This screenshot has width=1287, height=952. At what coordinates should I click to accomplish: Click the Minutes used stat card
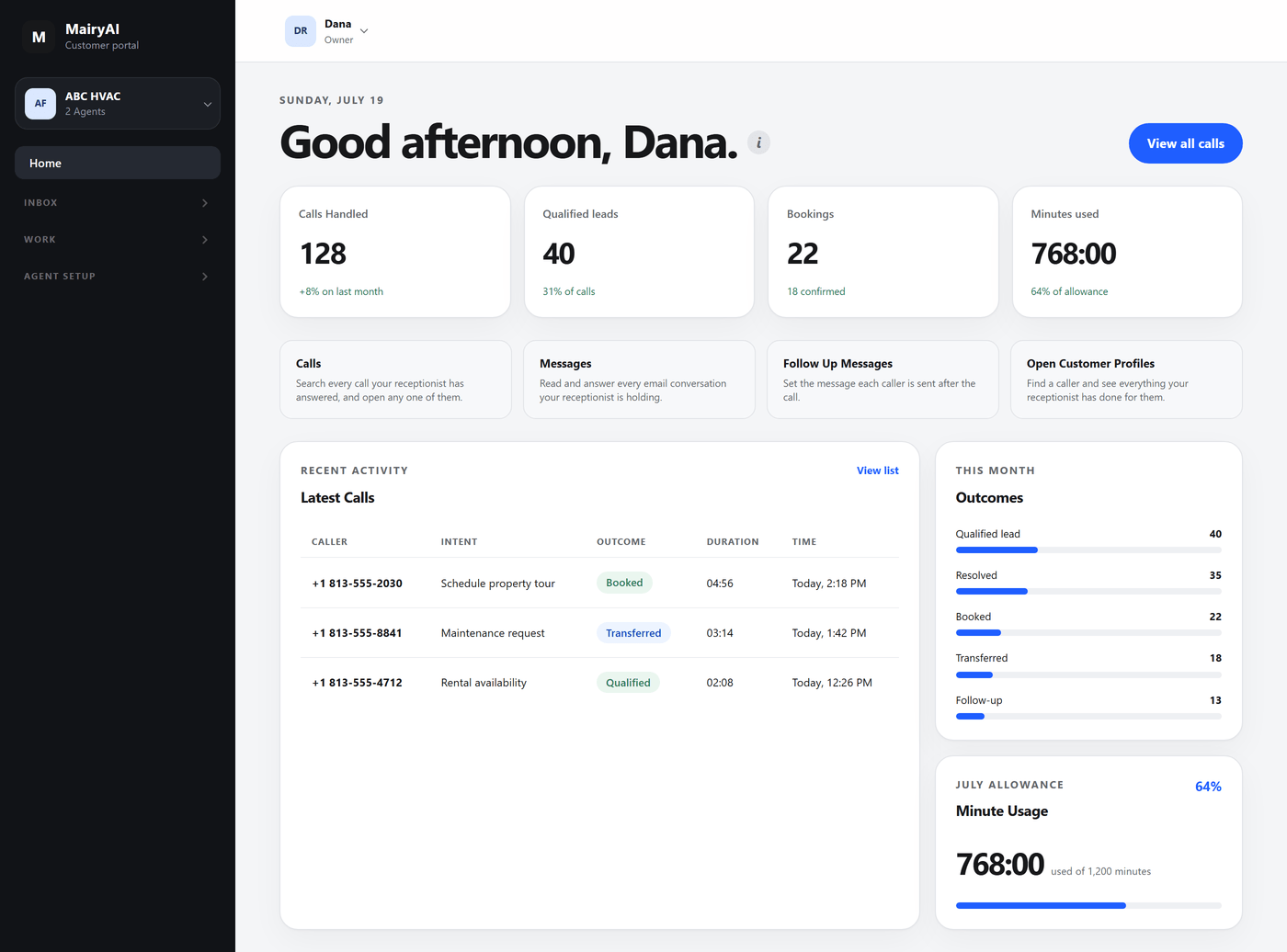[x=1127, y=252]
